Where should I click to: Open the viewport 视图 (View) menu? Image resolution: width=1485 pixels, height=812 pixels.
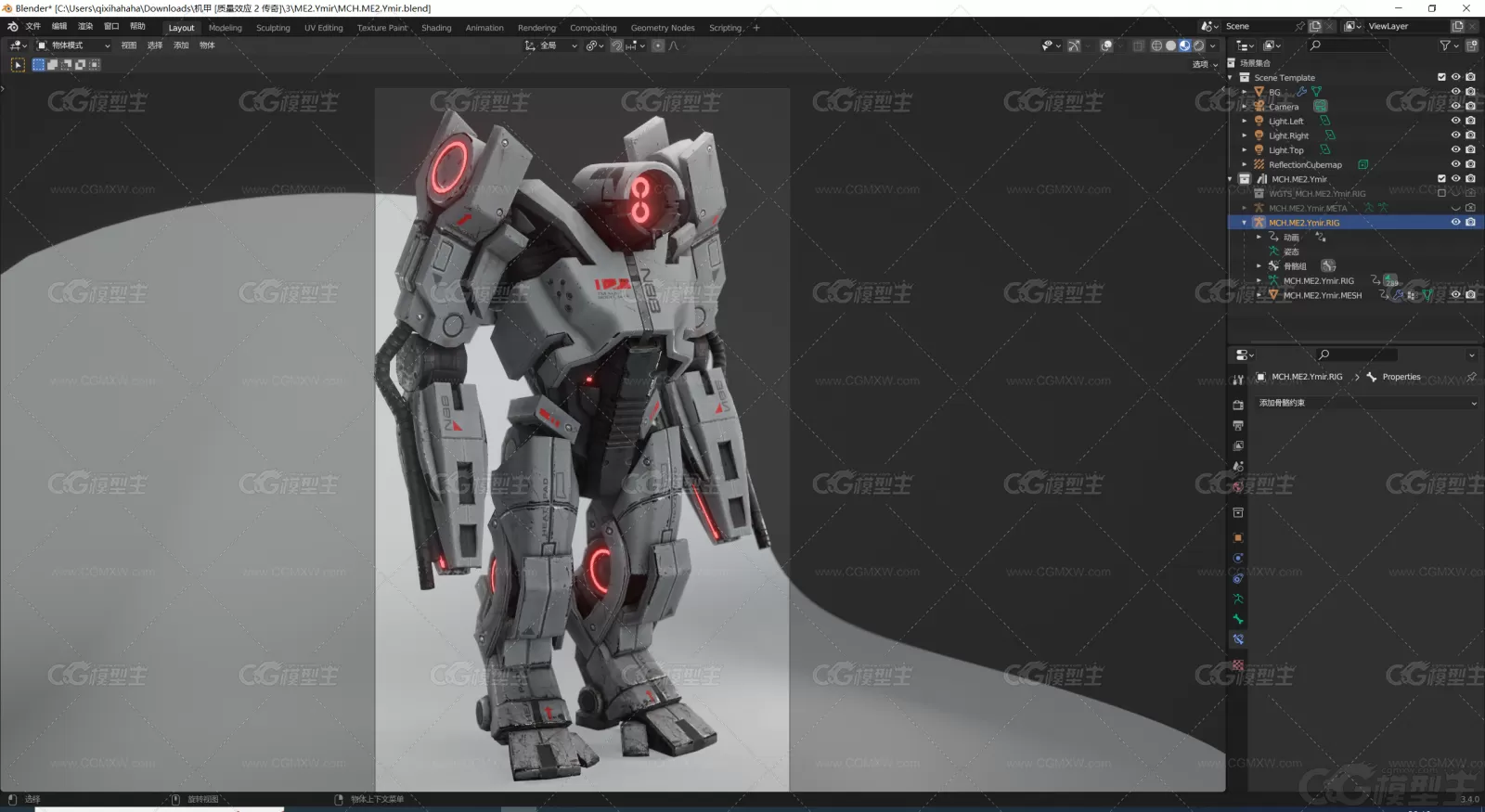click(x=129, y=45)
